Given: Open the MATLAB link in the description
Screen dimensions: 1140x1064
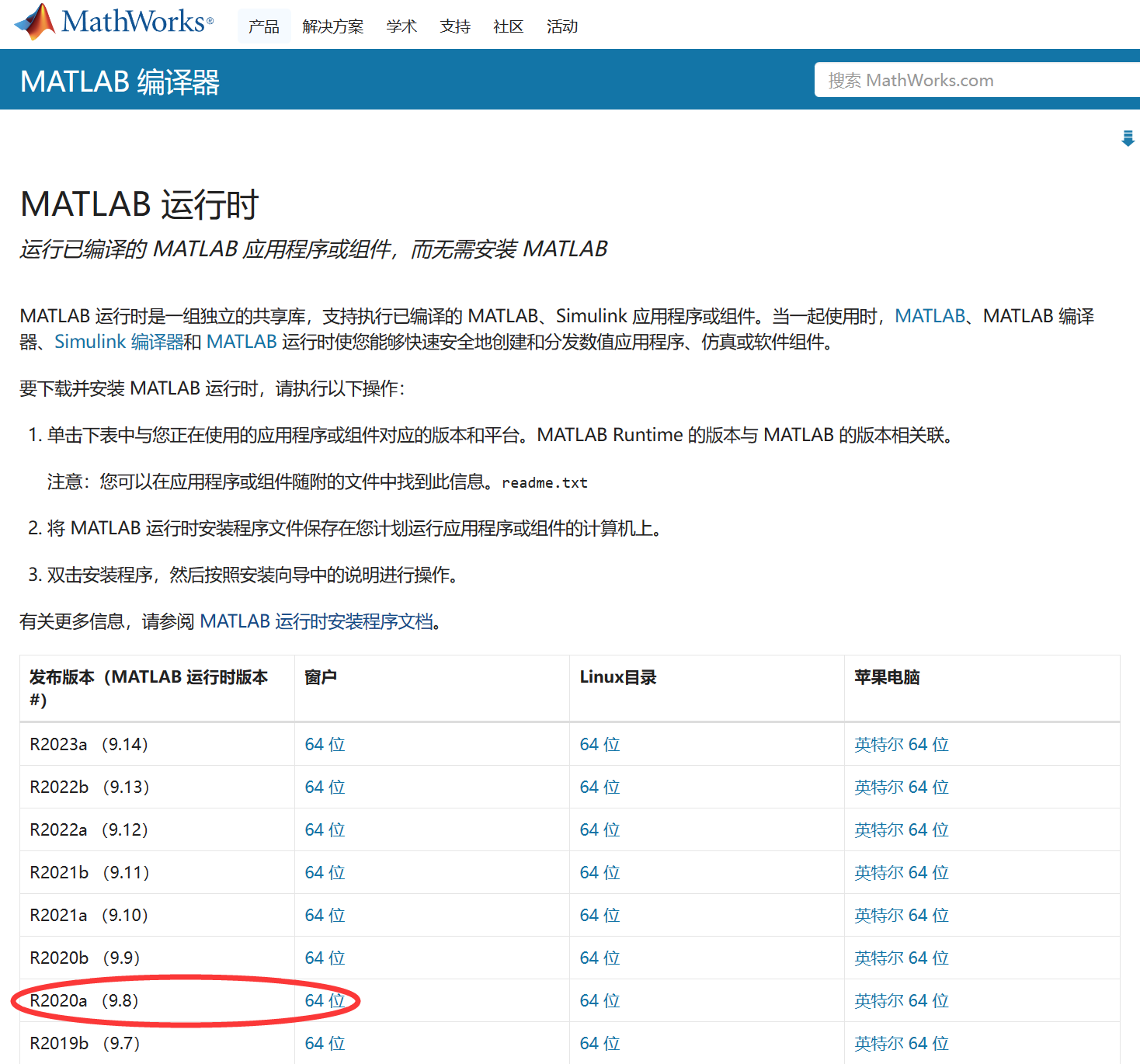Looking at the screenshot, I should (930, 316).
